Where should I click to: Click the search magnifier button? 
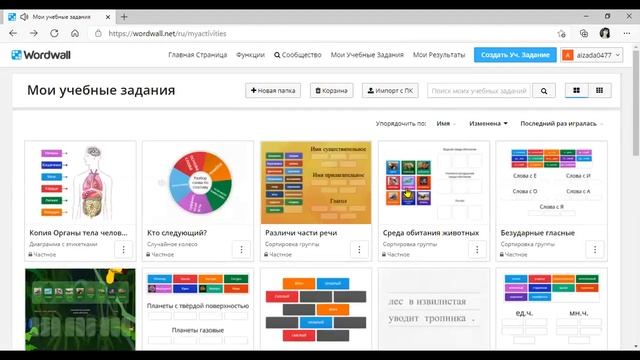(544, 91)
